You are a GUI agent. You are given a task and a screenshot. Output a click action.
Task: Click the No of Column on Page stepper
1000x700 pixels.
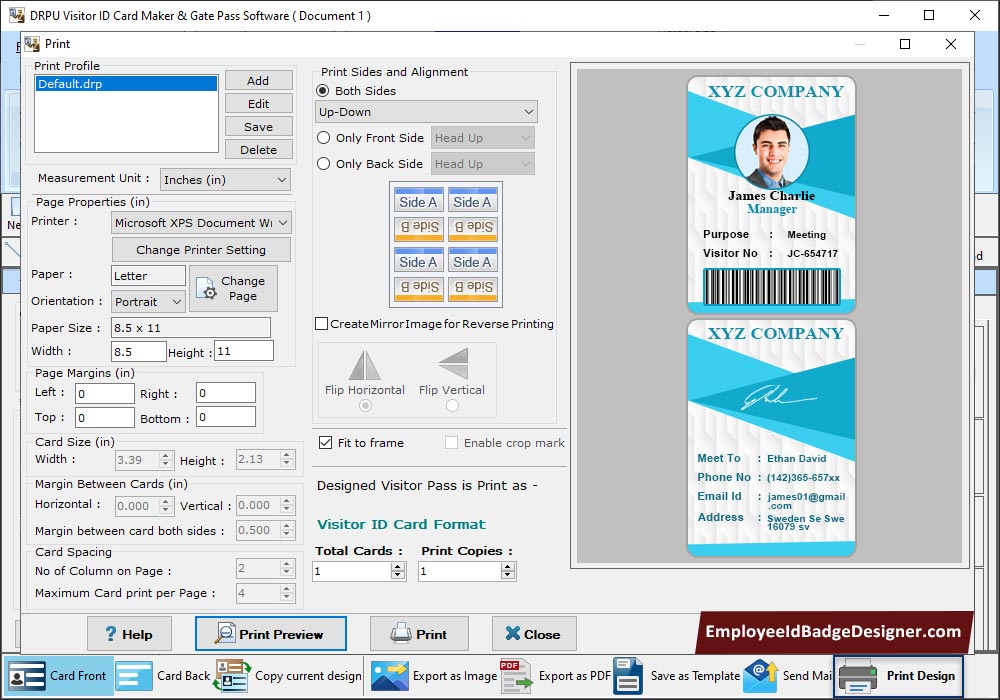click(x=287, y=568)
